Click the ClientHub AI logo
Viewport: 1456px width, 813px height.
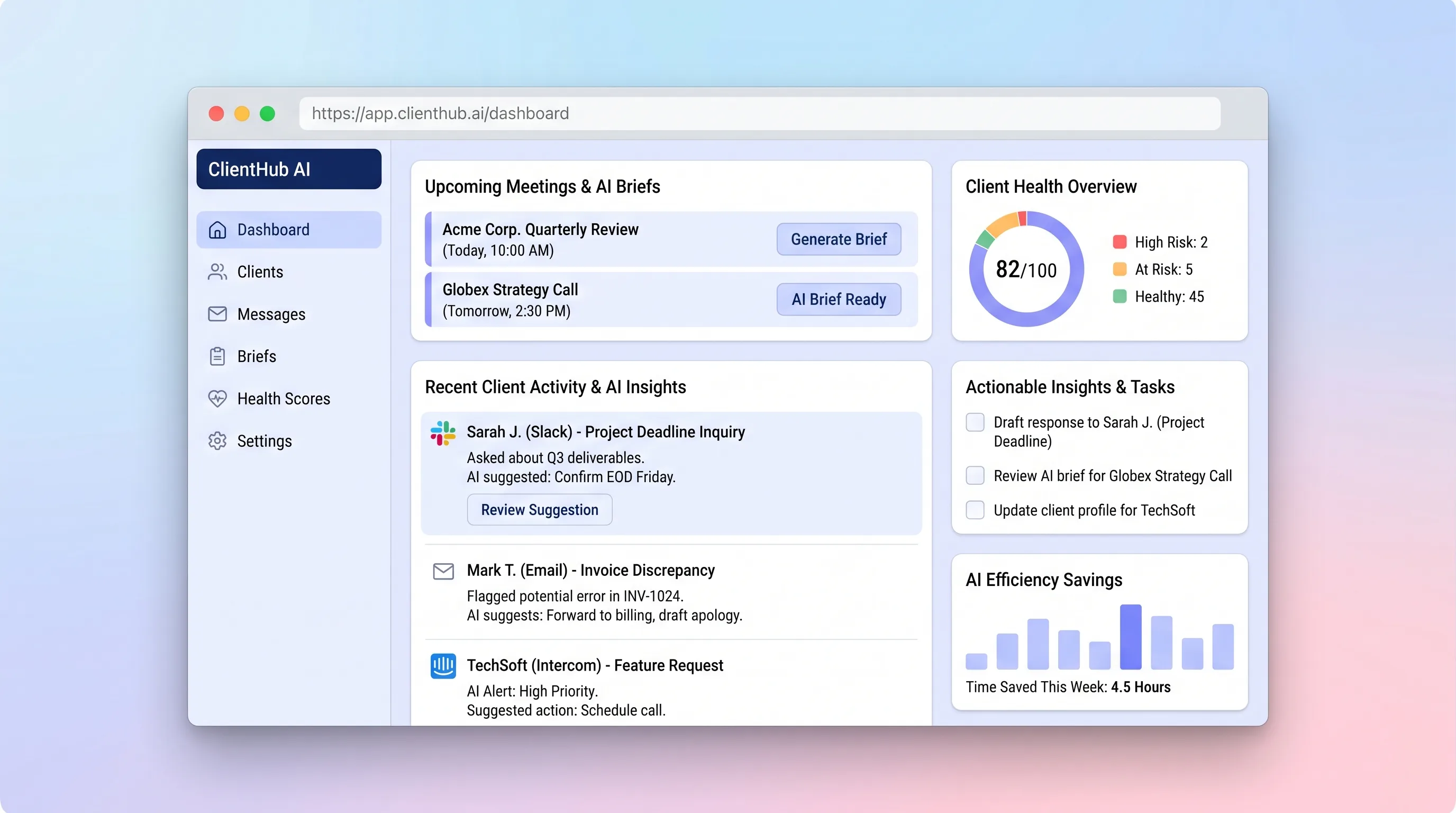click(x=289, y=169)
